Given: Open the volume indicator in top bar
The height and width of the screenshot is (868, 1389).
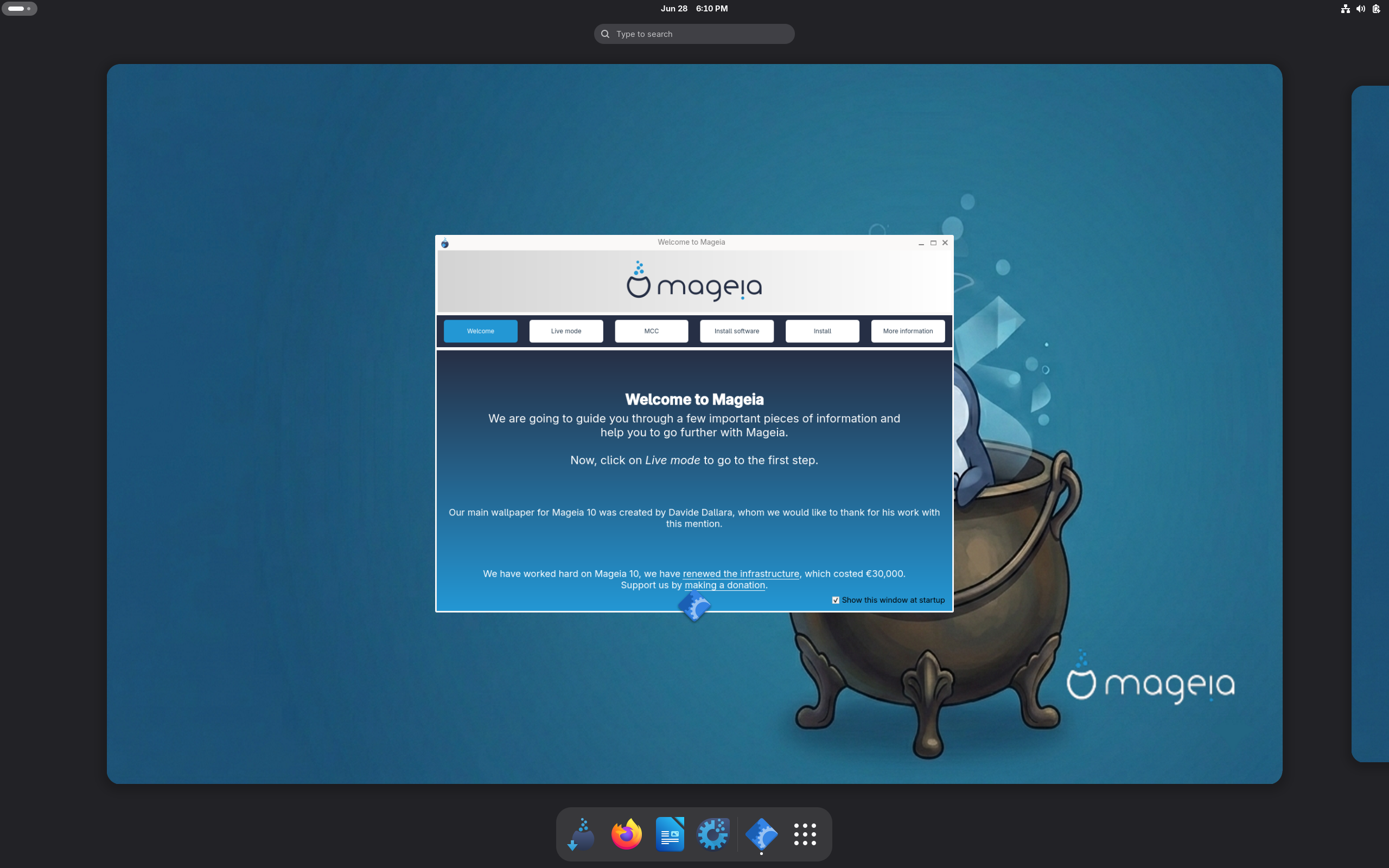Looking at the screenshot, I should pyautogui.click(x=1360, y=9).
